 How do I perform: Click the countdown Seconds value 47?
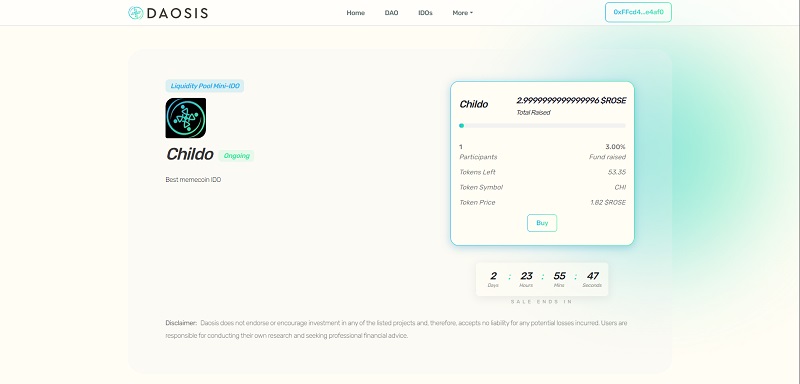pyautogui.click(x=592, y=276)
